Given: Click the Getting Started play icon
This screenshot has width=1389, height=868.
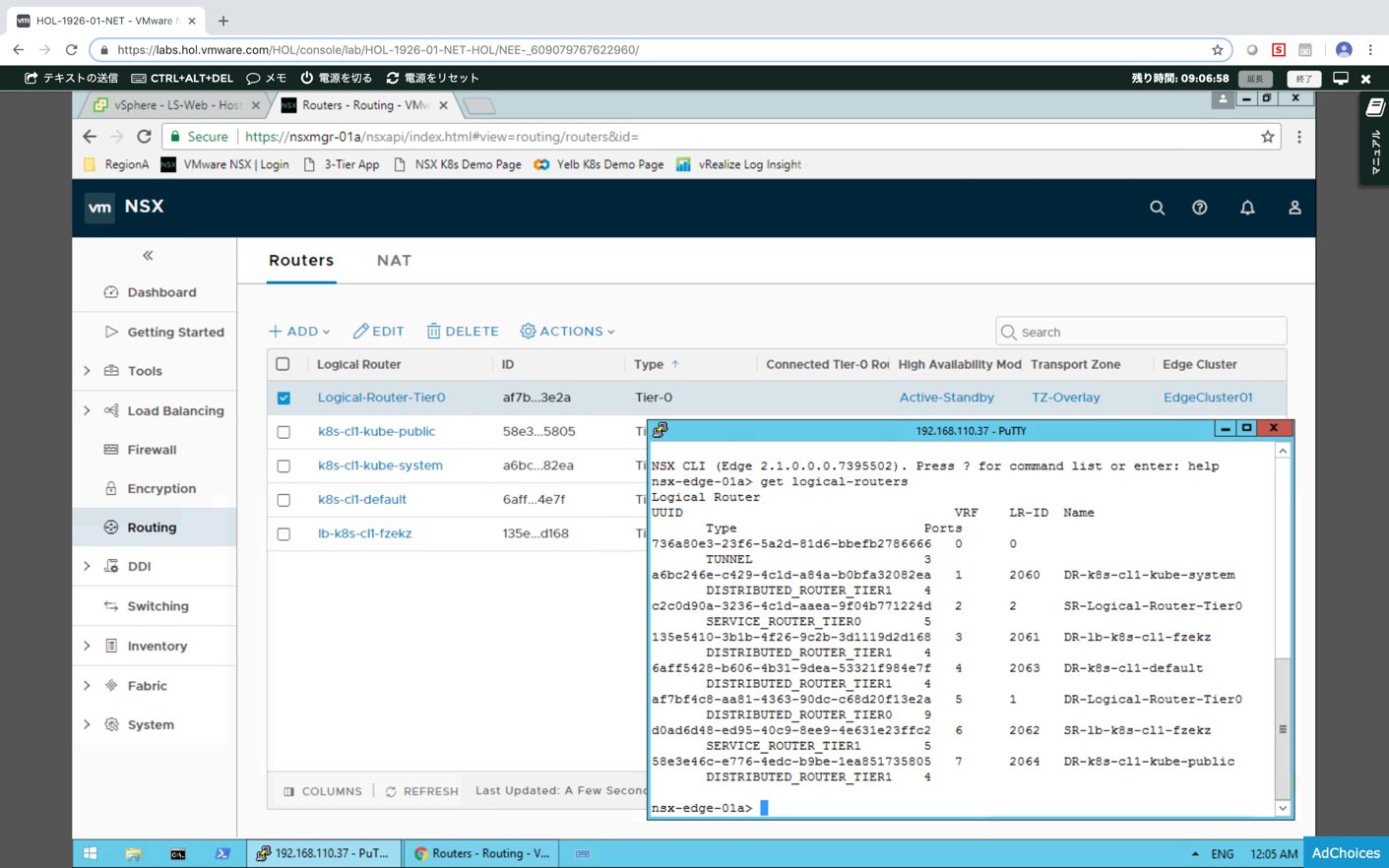Looking at the screenshot, I should point(111,332).
